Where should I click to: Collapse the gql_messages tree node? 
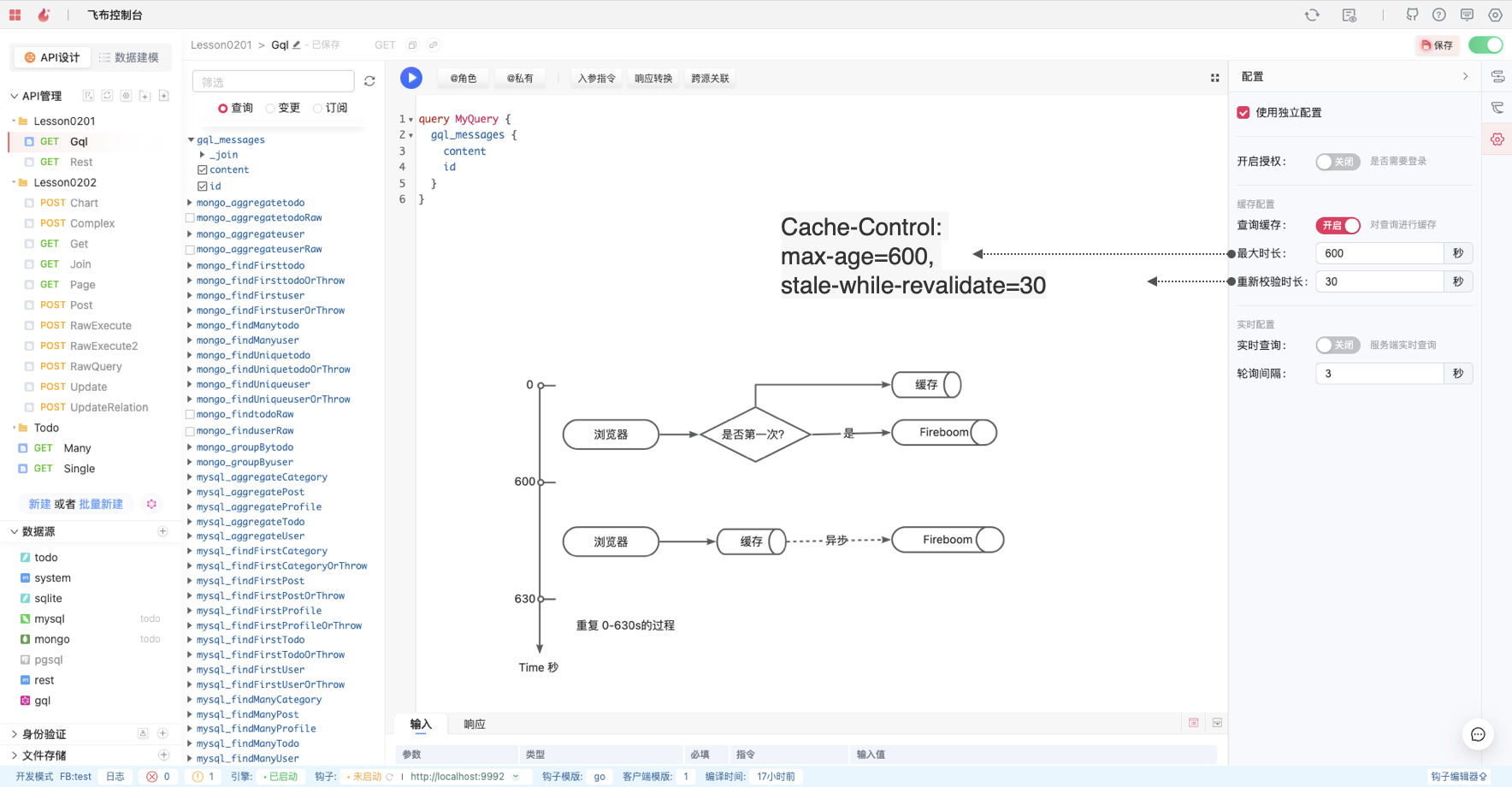click(x=191, y=139)
